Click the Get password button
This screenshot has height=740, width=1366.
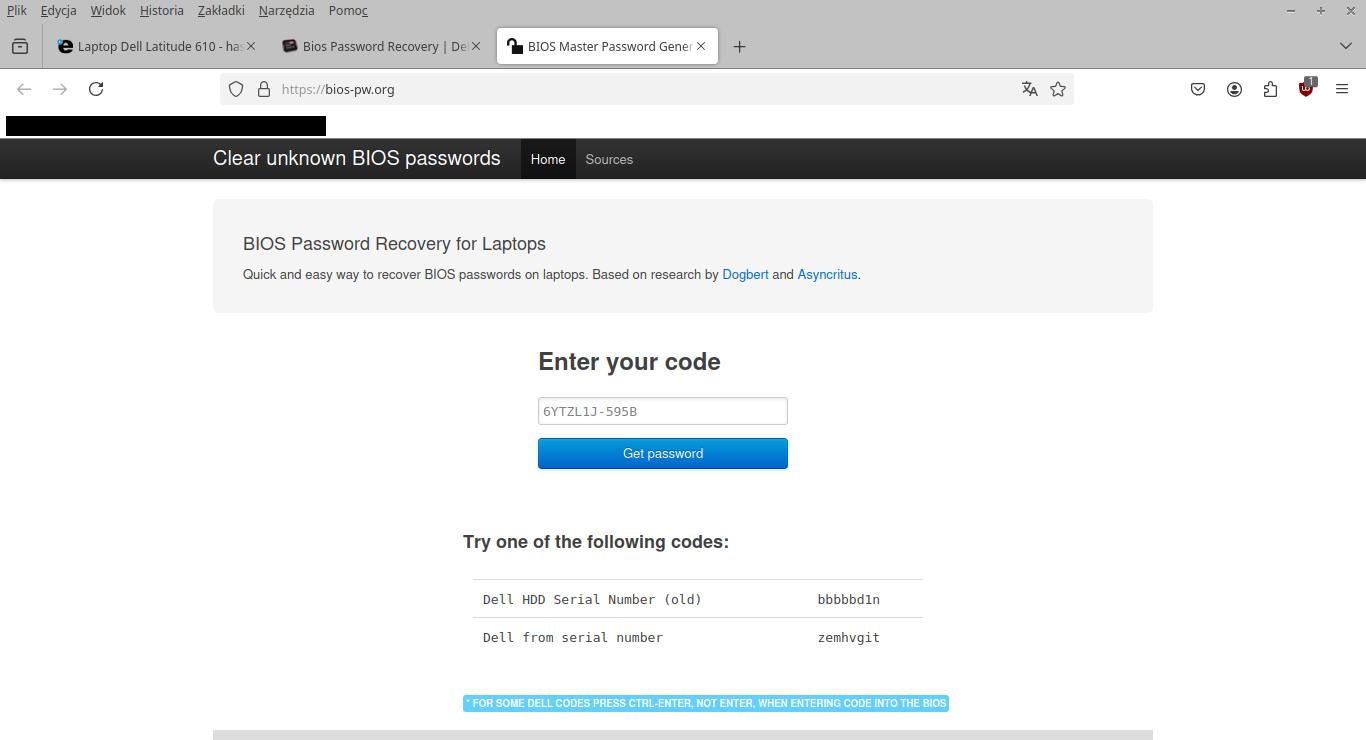tap(663, 453)
